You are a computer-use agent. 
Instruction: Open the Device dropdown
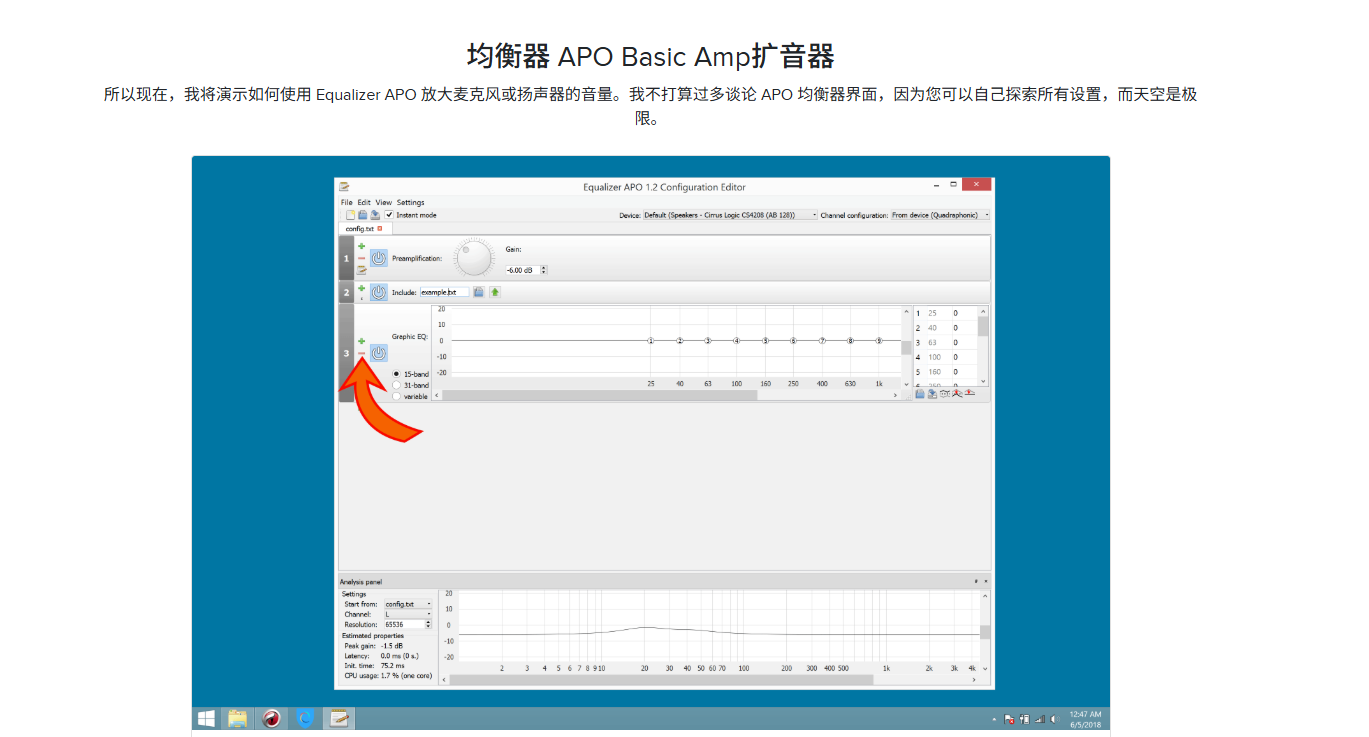[730, 215]
